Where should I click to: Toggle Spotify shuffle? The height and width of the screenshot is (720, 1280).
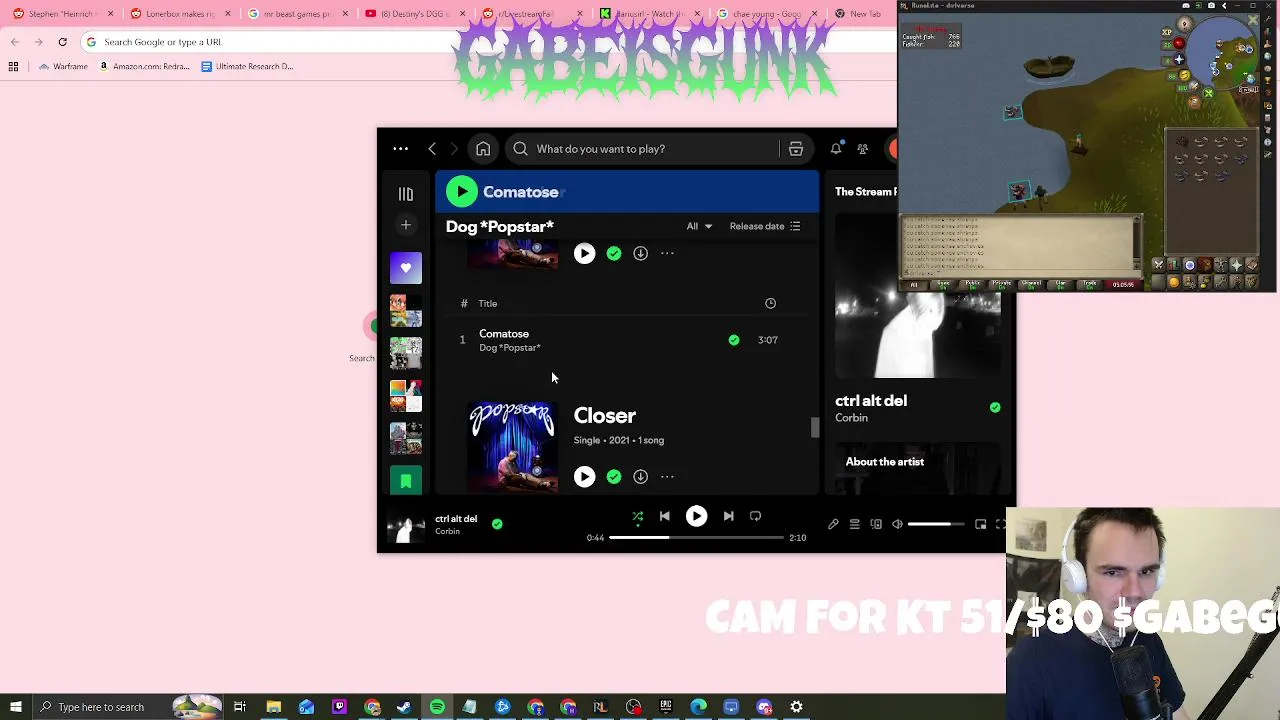coord(637,516)
